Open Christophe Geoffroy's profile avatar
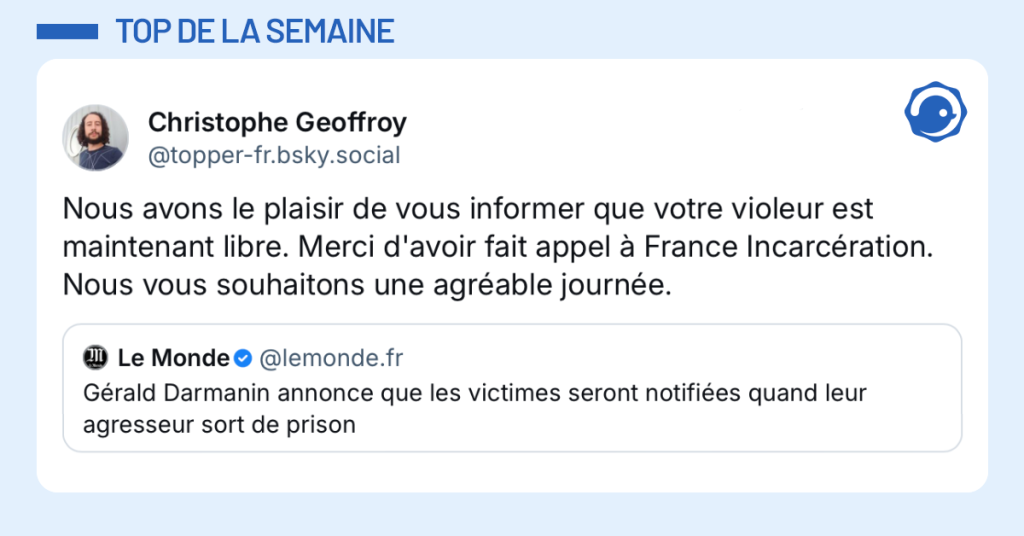This screenshot has width=1024, height=536. tap(96, 137)
